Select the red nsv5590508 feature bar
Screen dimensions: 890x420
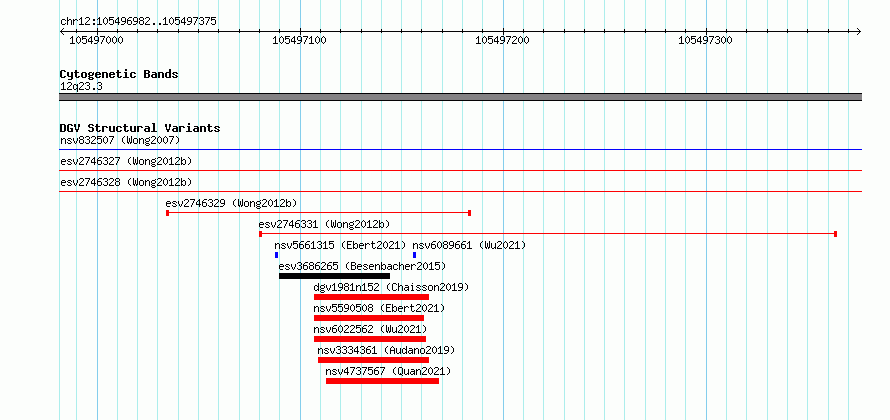tap(369, 318)
